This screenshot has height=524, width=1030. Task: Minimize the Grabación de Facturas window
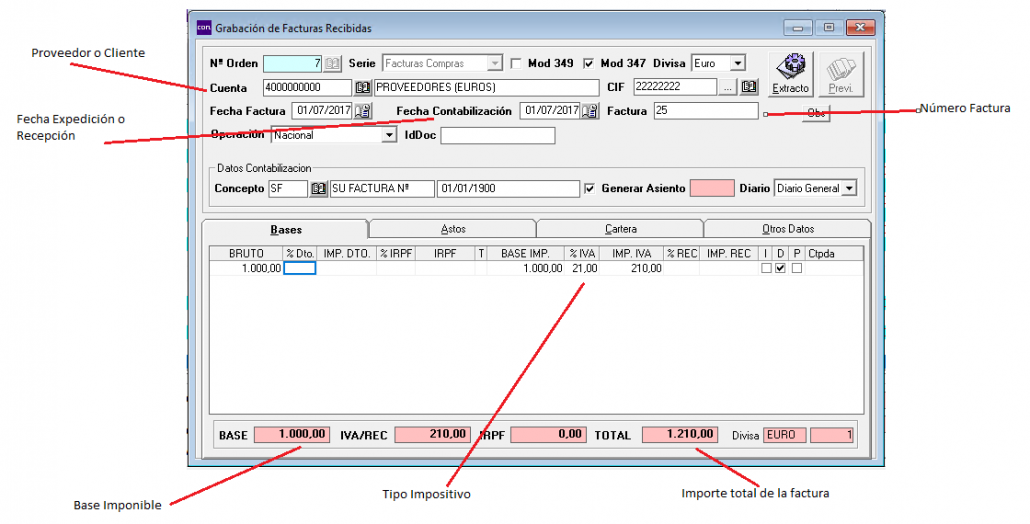(x=798, y=28)
